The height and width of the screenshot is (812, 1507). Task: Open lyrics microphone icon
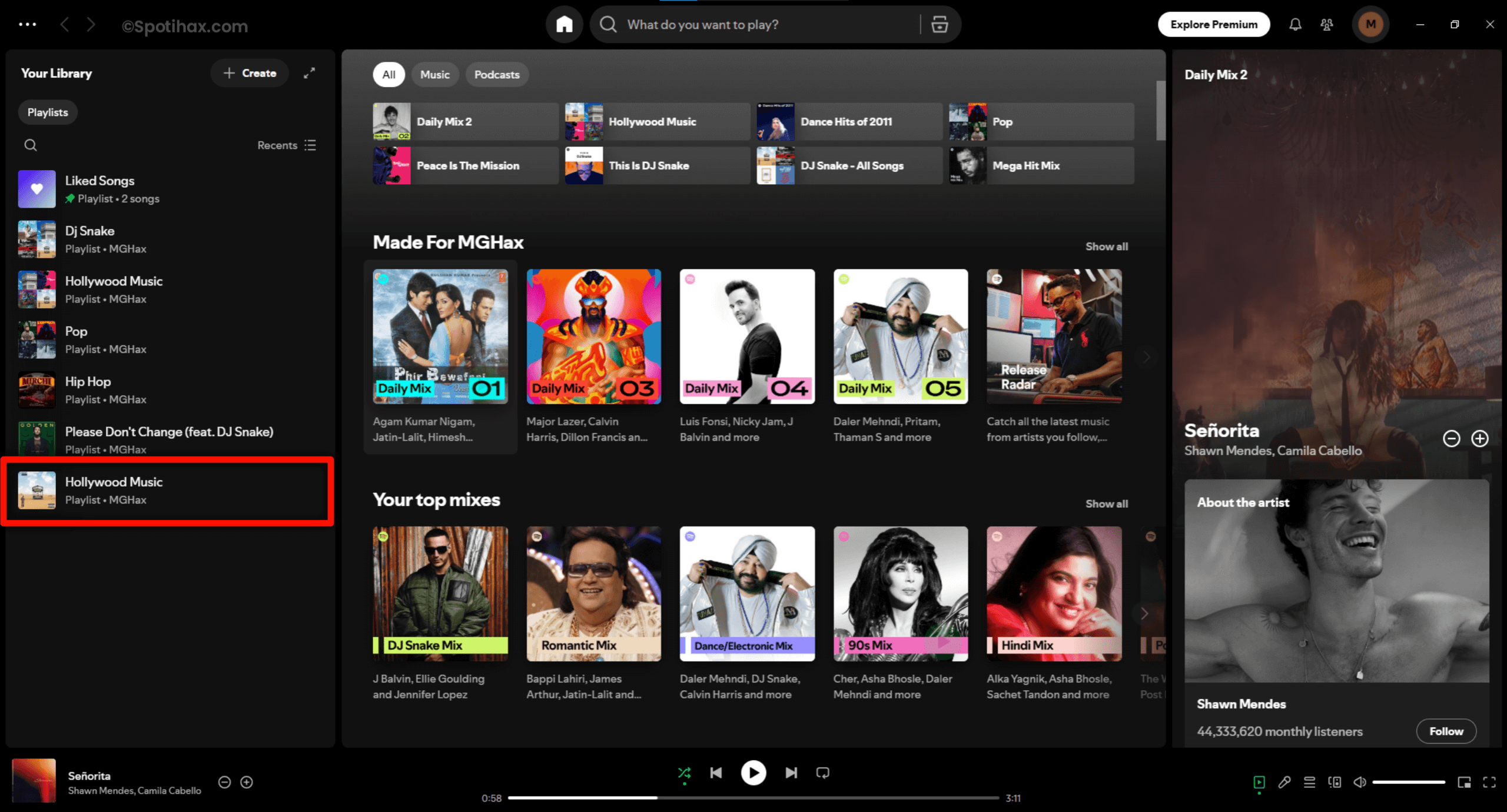coord(1284,782)
